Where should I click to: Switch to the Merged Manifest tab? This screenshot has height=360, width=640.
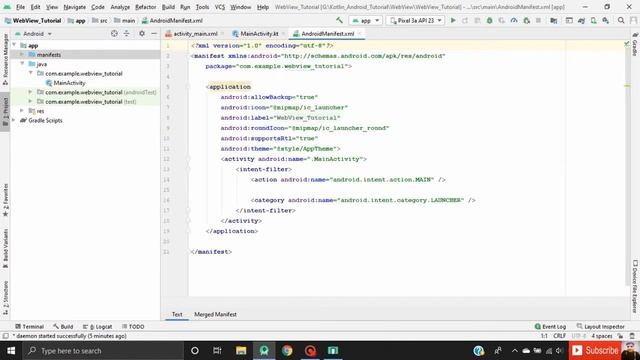pos(215,314)
